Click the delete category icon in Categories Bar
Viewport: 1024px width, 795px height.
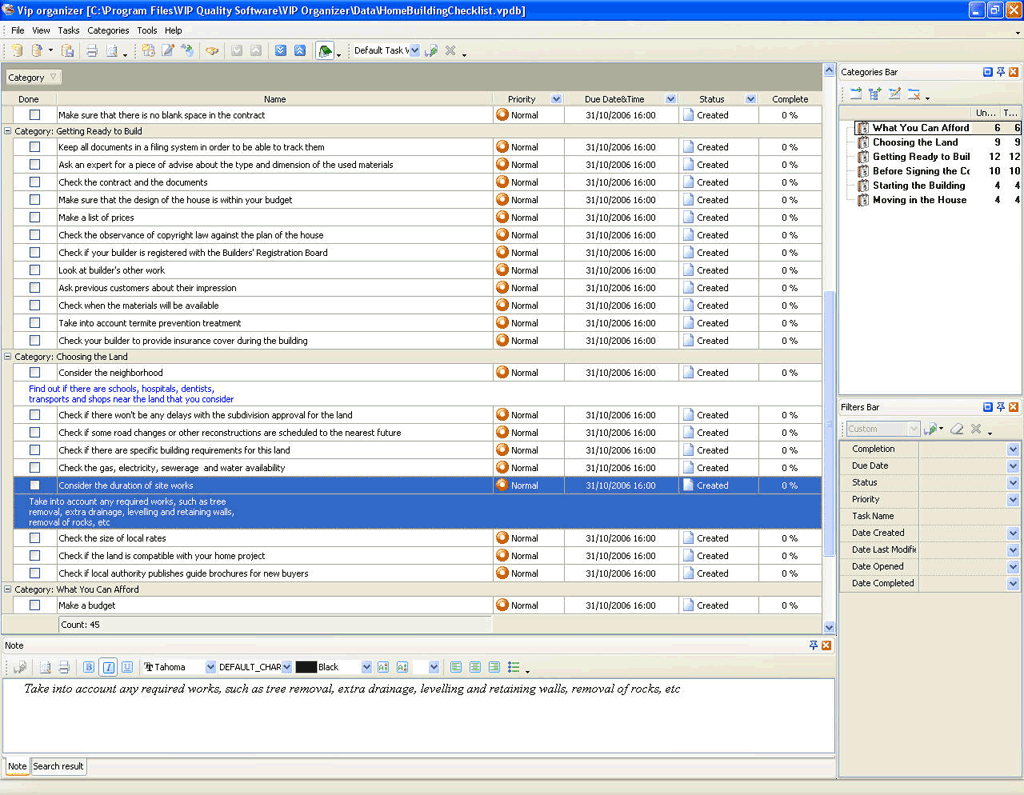[914, 94]
